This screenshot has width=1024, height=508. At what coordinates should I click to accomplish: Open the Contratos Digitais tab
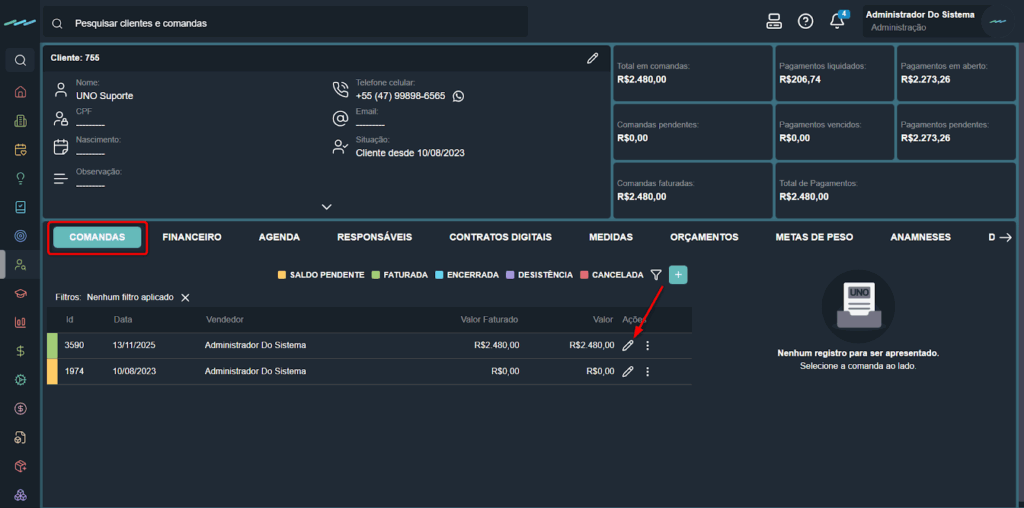pyautogui.click(x=500, y=237)
